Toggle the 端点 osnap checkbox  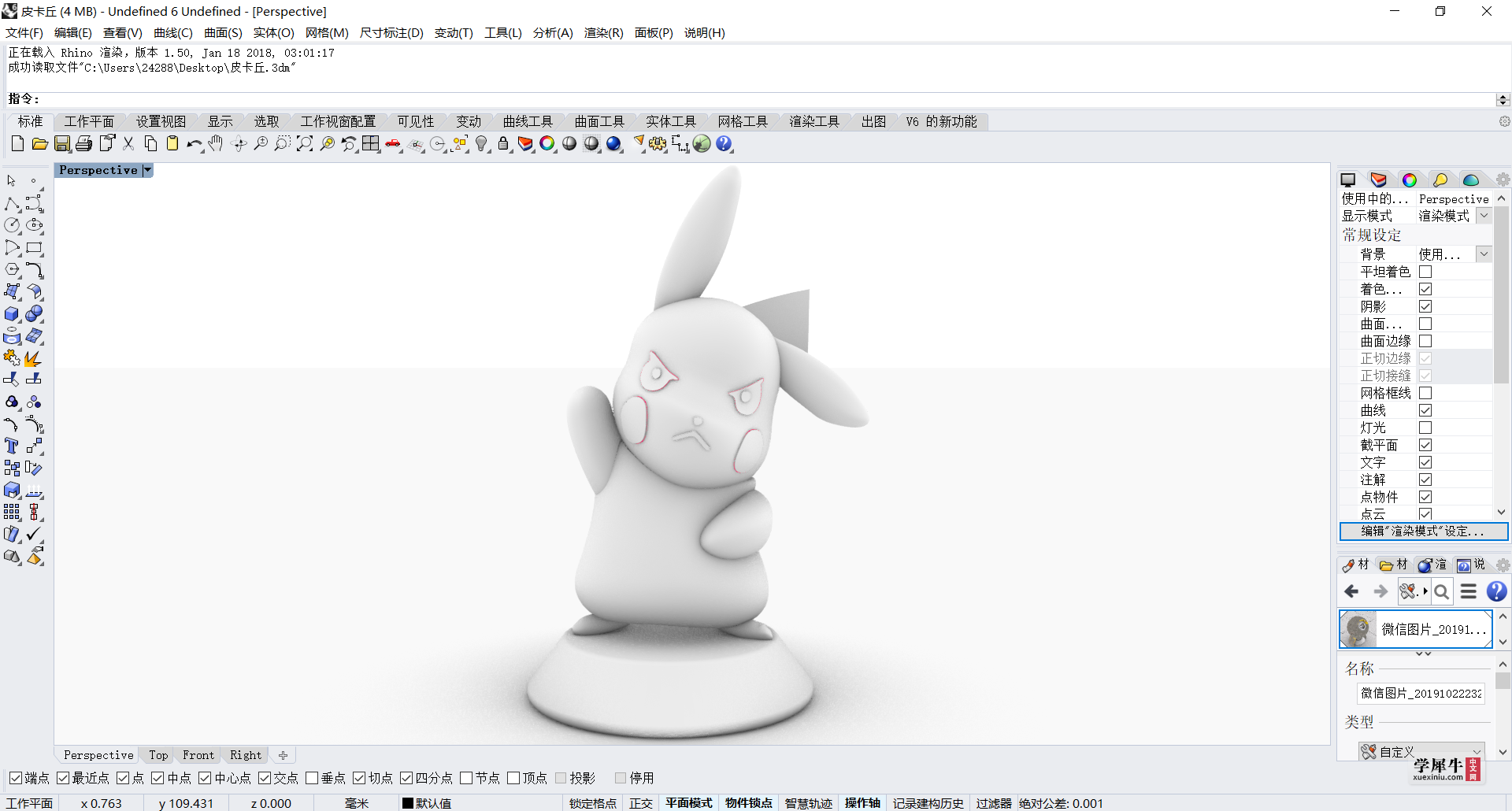point(16,778)
